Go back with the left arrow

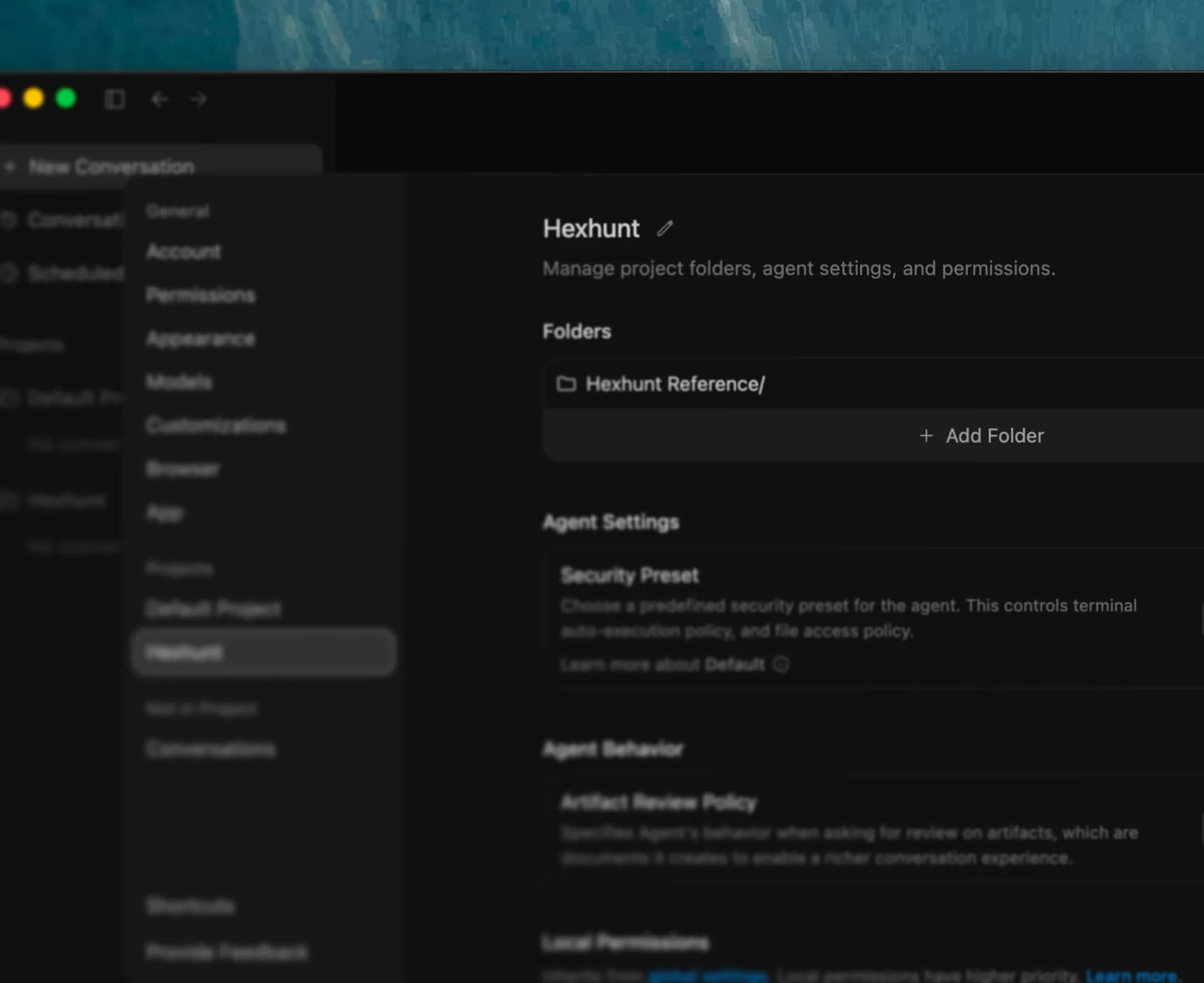(160, 100)
